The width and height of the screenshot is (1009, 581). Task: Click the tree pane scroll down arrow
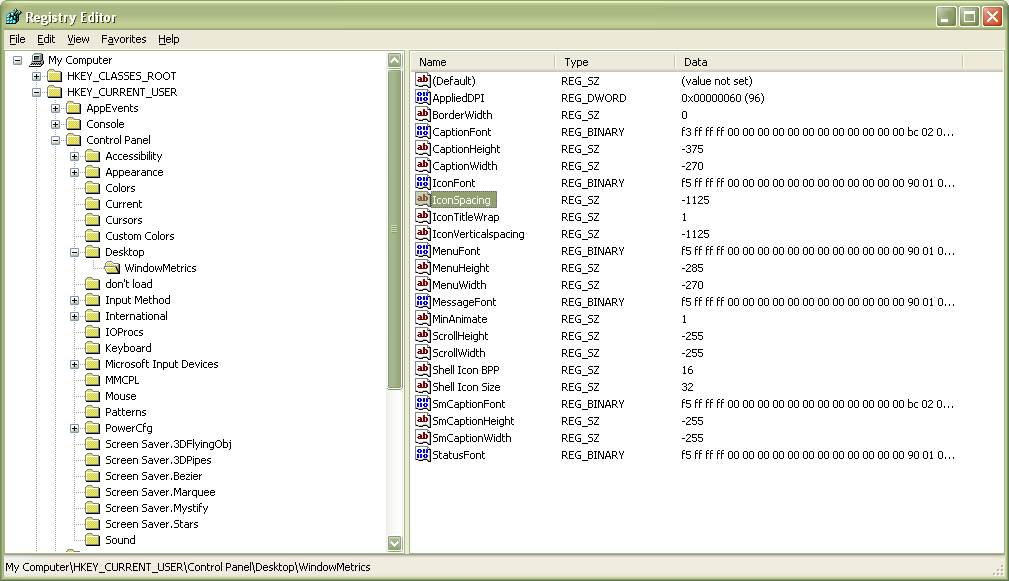click(x=394, y=543)
